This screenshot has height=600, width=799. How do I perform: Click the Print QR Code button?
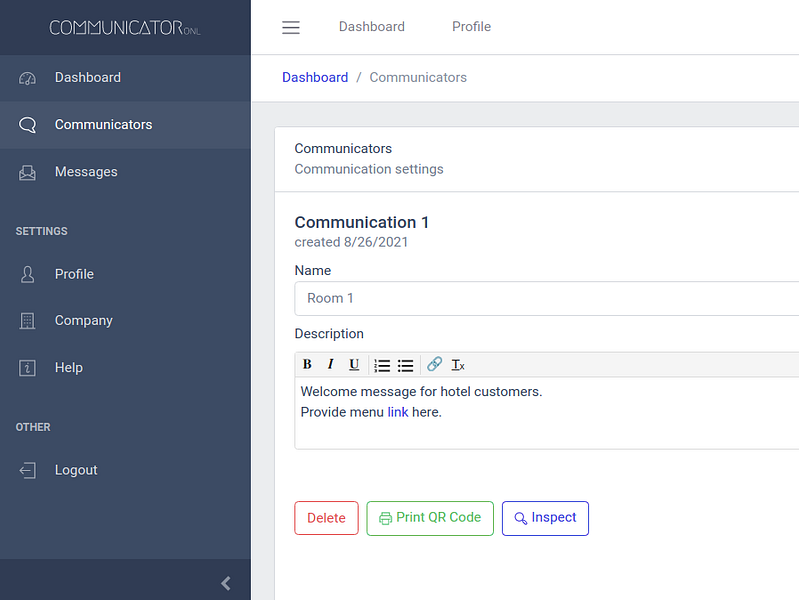430,518
